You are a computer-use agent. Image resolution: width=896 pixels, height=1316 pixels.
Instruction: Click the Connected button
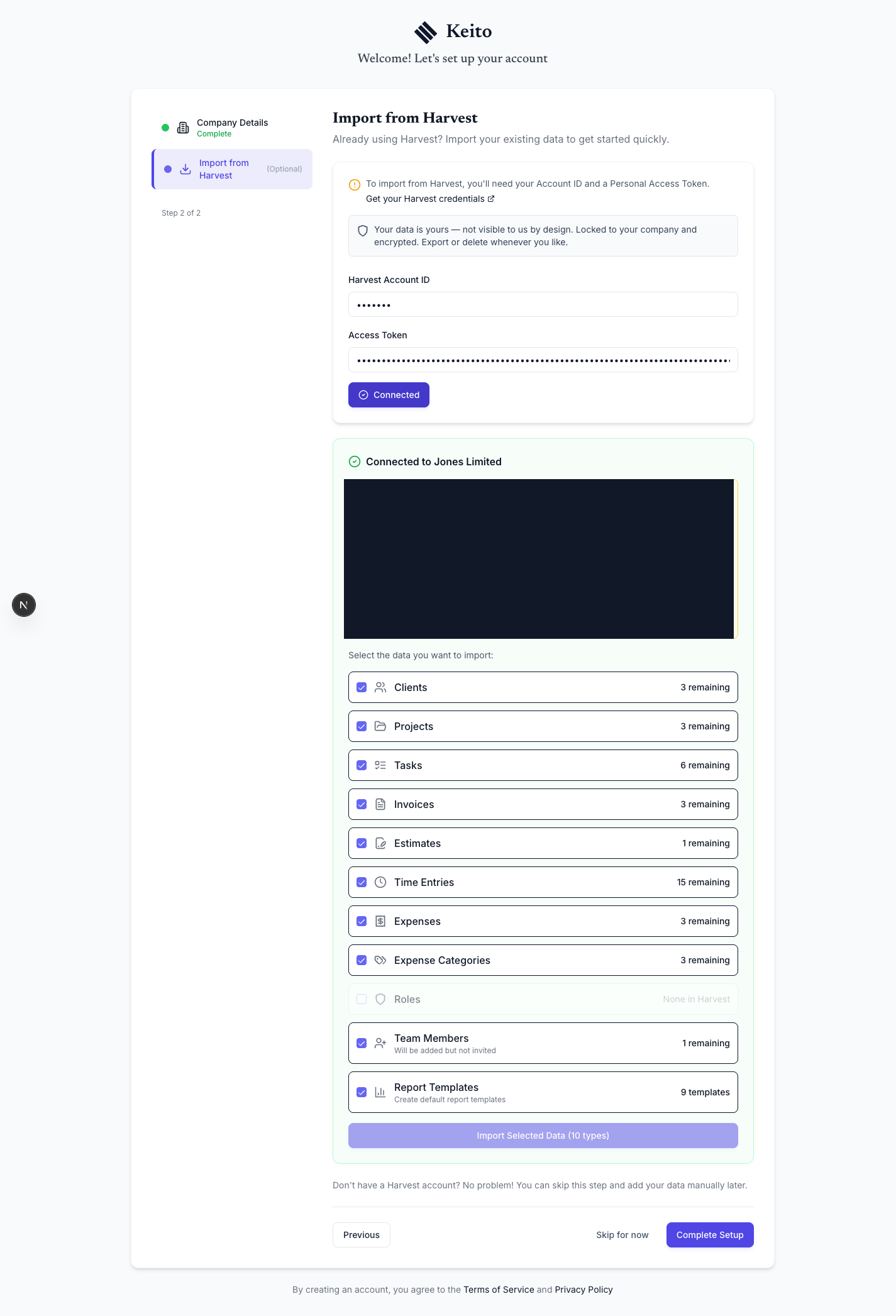click(389, 395)
